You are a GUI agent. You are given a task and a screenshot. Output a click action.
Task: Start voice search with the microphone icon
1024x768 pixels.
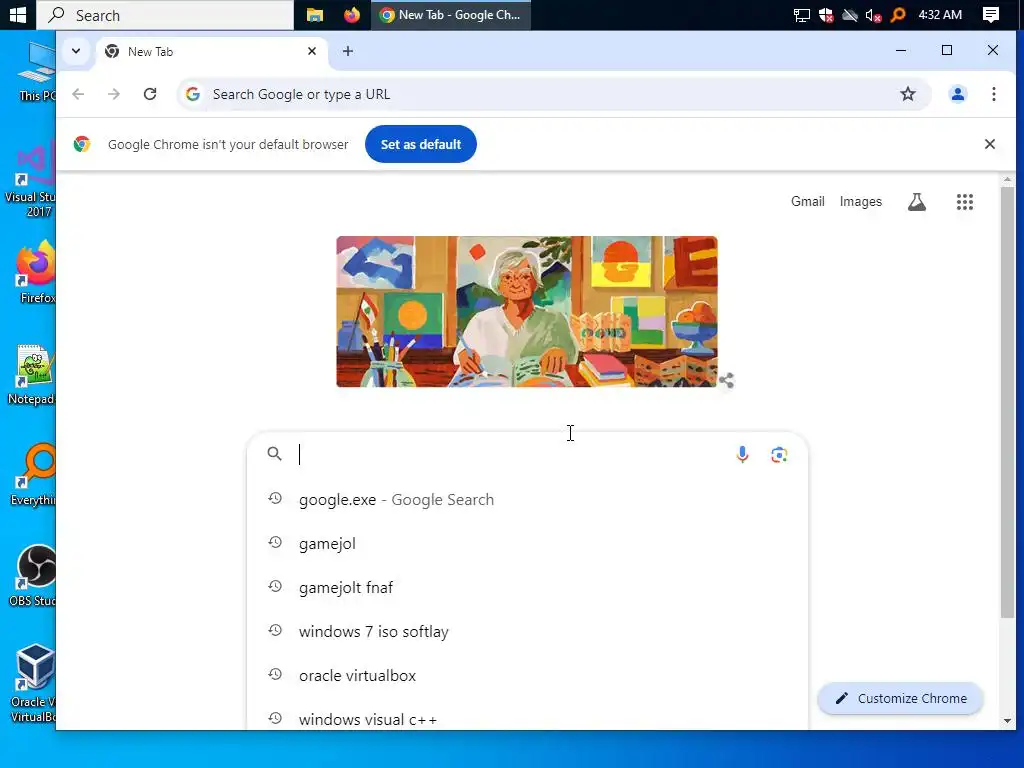743,455
